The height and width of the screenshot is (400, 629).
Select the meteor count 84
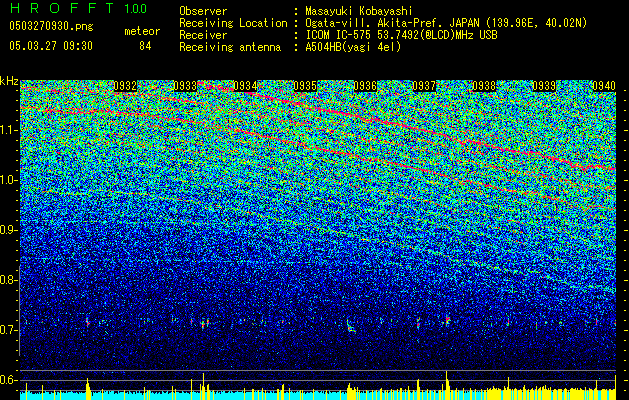[145, 46]
